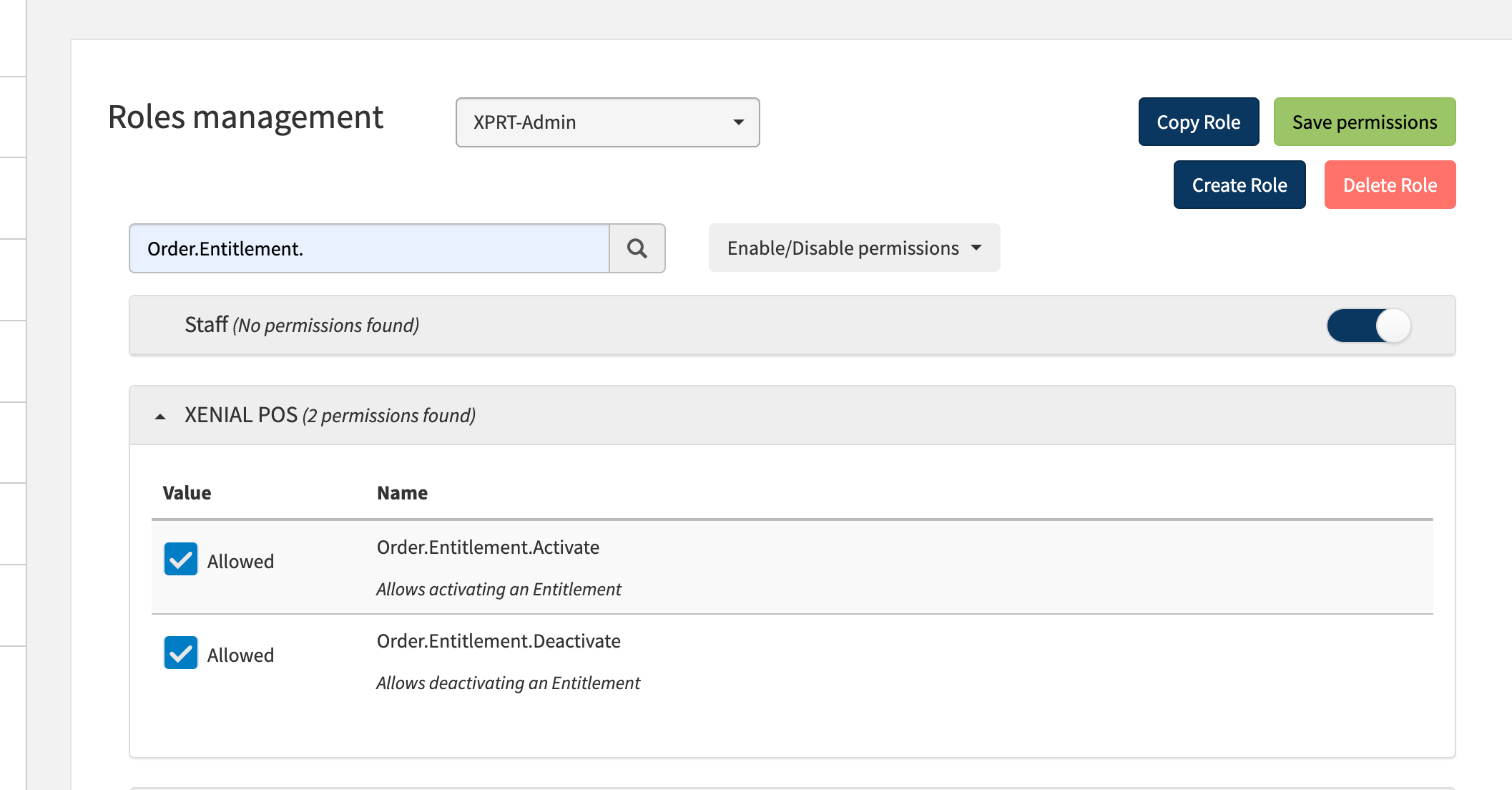Click the dropdown arrow beside XPRT-Admin
Viewport: 1512px width, 790px height.
[x=737, y=122]
